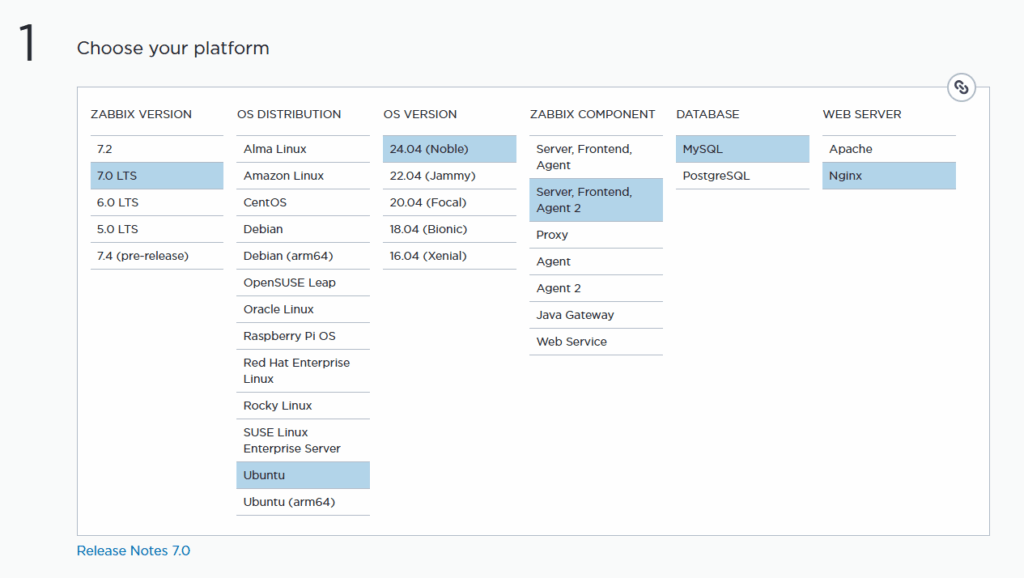Open the Release Notes 7.0 link
The height and width of the screenshot is (578, 1024).
pyautogui.click(x=133, y=551)
